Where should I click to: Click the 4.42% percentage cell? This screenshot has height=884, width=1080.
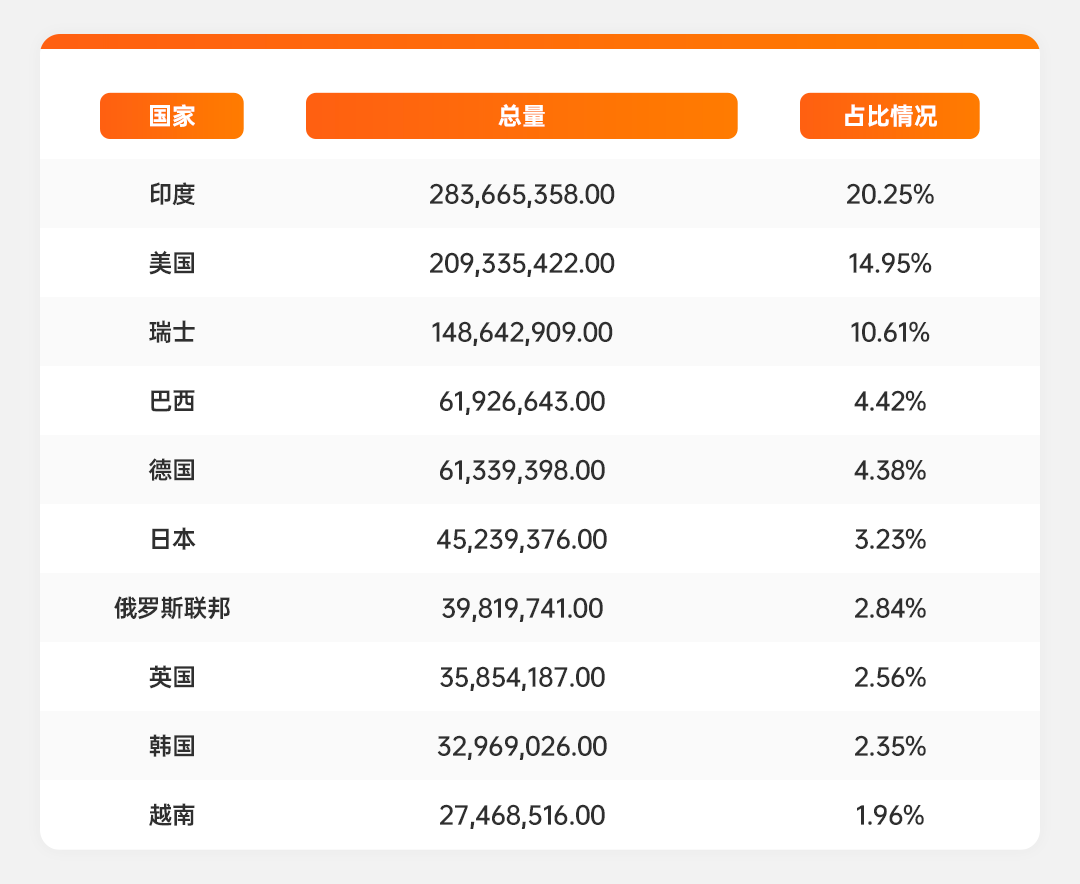click(889, 401)
